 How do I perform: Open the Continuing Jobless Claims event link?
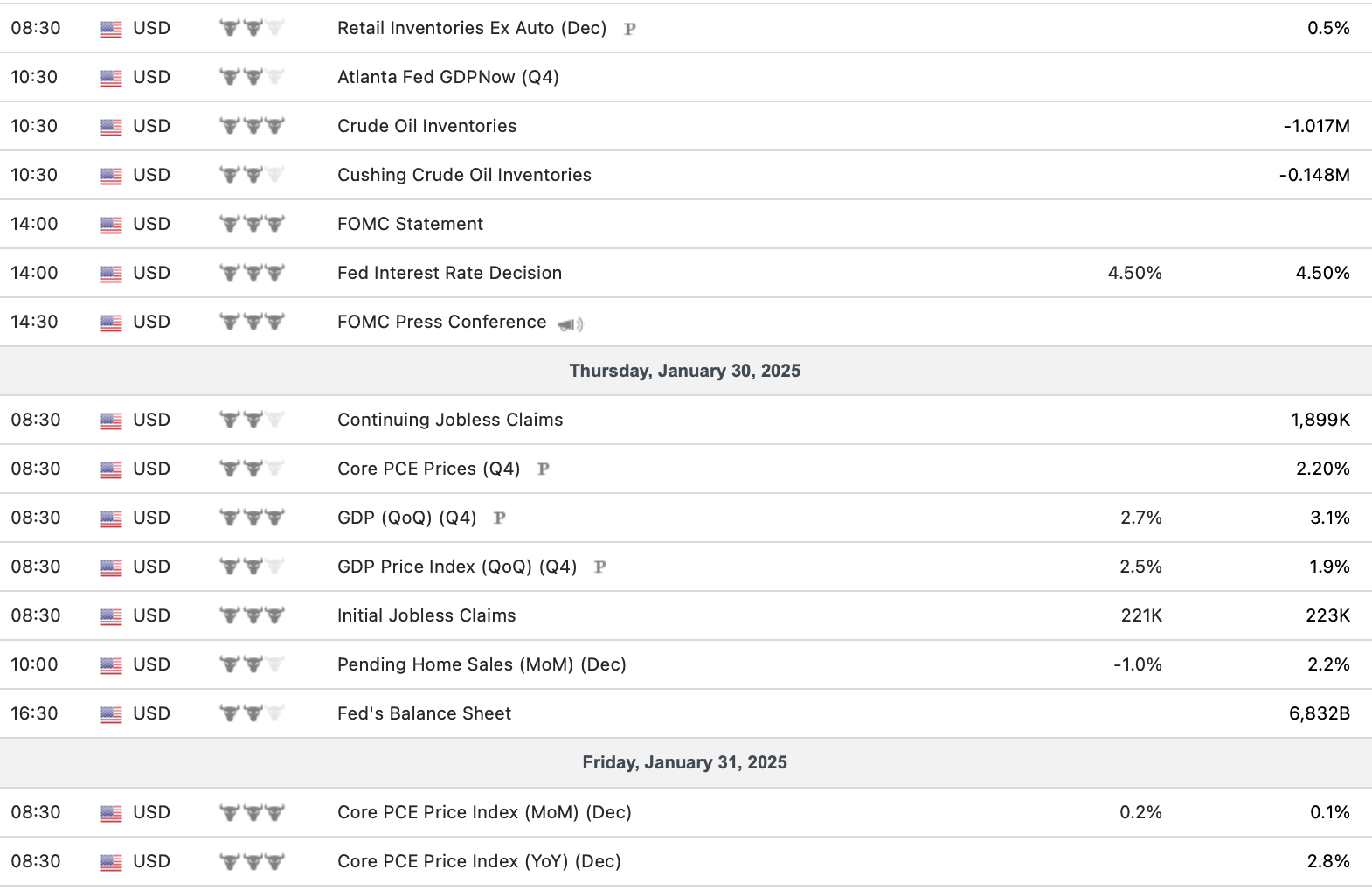click(450, 420)
